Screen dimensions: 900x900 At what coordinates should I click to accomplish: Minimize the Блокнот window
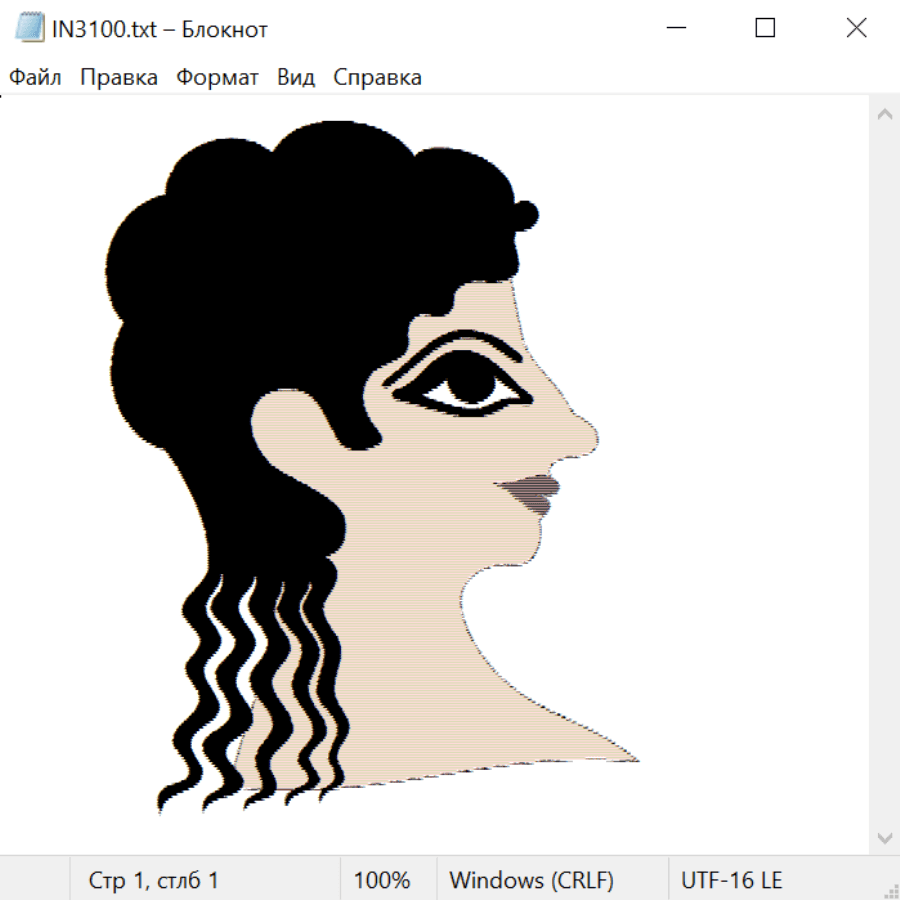point(675,29)
